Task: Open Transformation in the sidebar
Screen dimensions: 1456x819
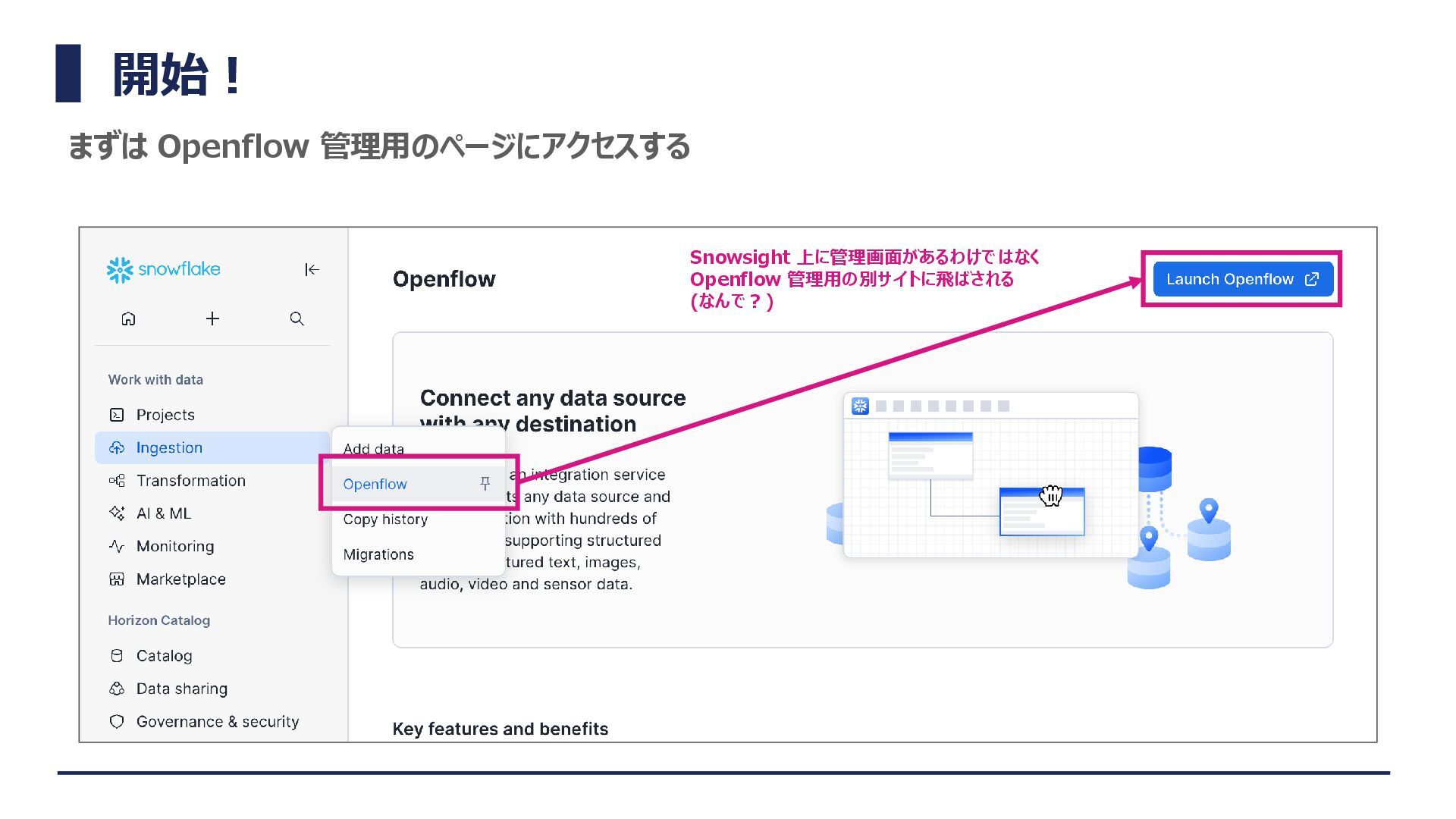Action: click(x=190, y=481)
